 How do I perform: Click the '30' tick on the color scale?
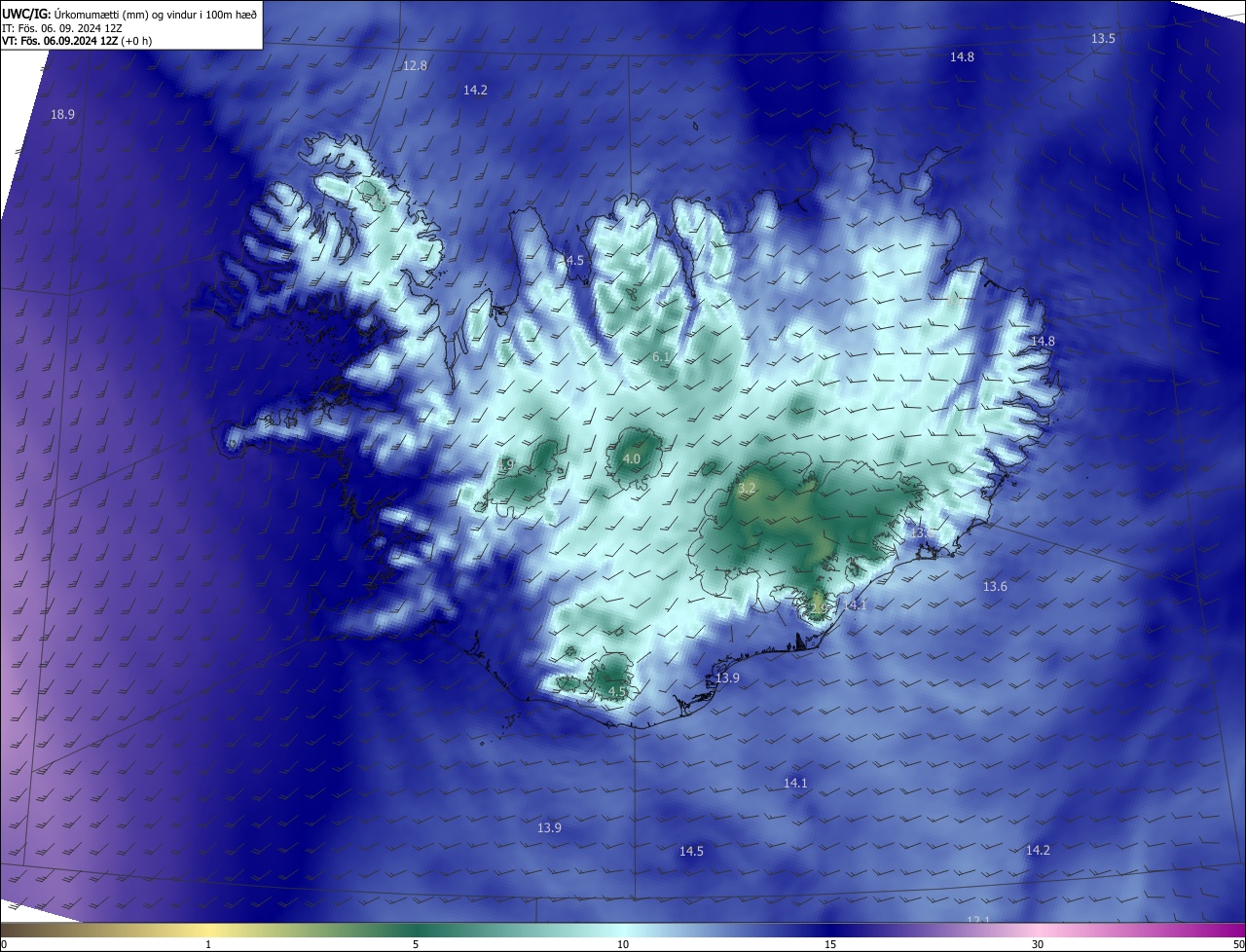click(x=1038, y=944)
